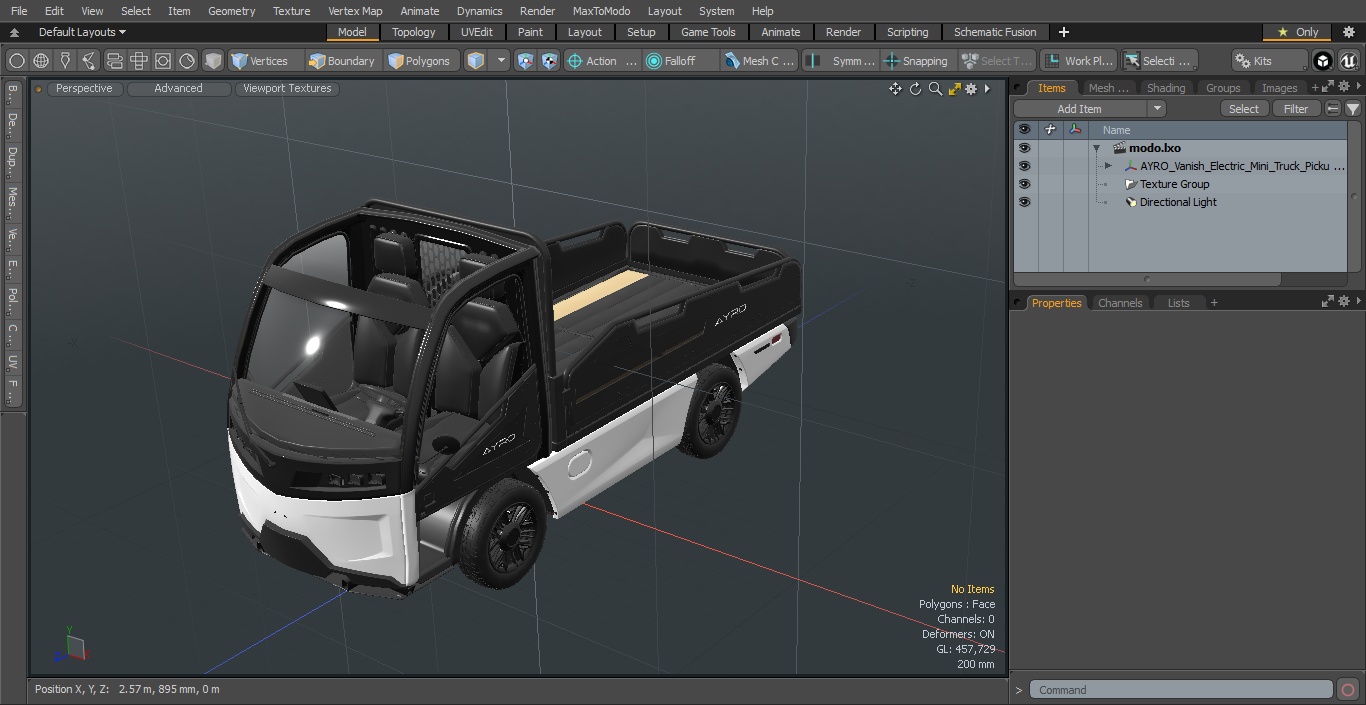Switch to the Schematic Fusion tab

(995, 32)
